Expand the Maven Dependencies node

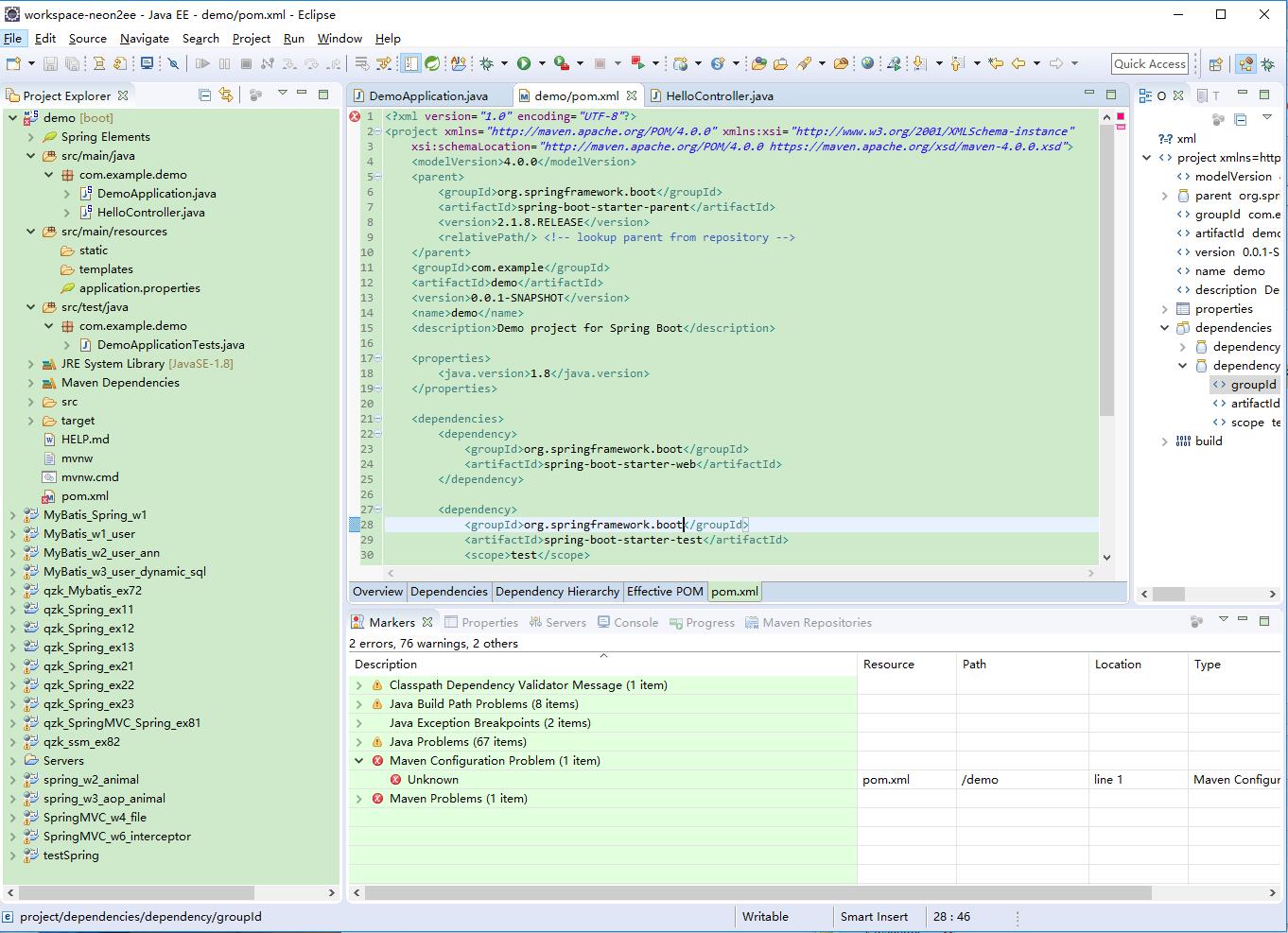click(x=30, y=383)
